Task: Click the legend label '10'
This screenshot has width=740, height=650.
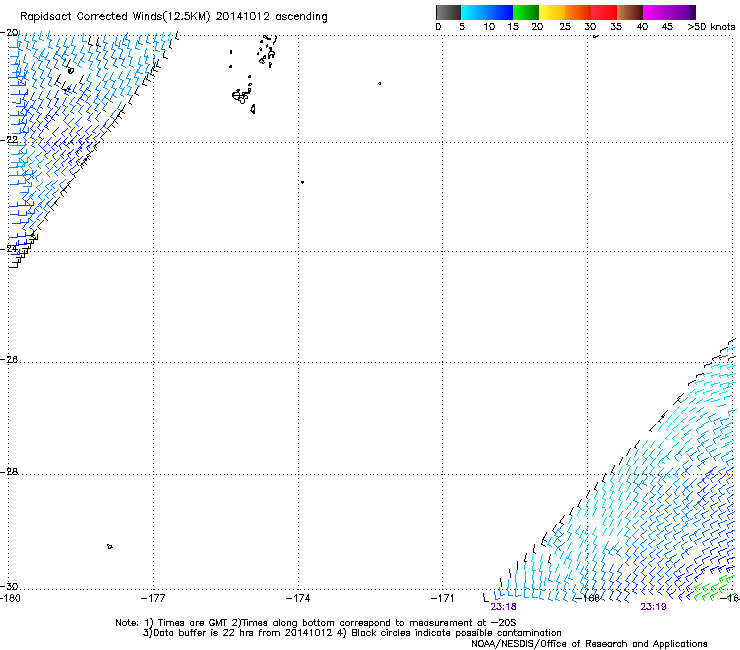Action: [x=489, y=27]
